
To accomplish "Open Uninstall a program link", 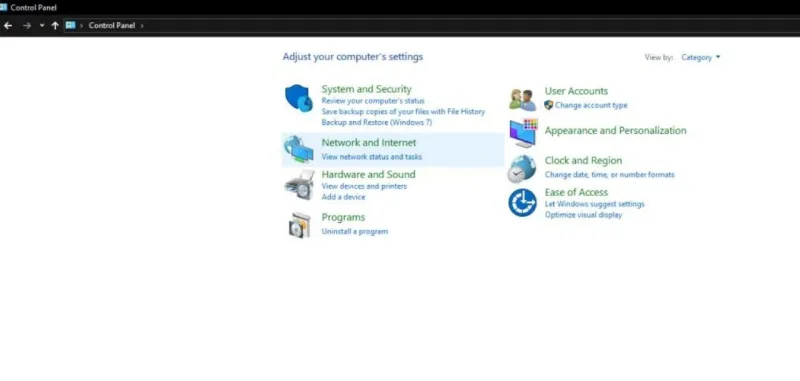I will [355, 232].
